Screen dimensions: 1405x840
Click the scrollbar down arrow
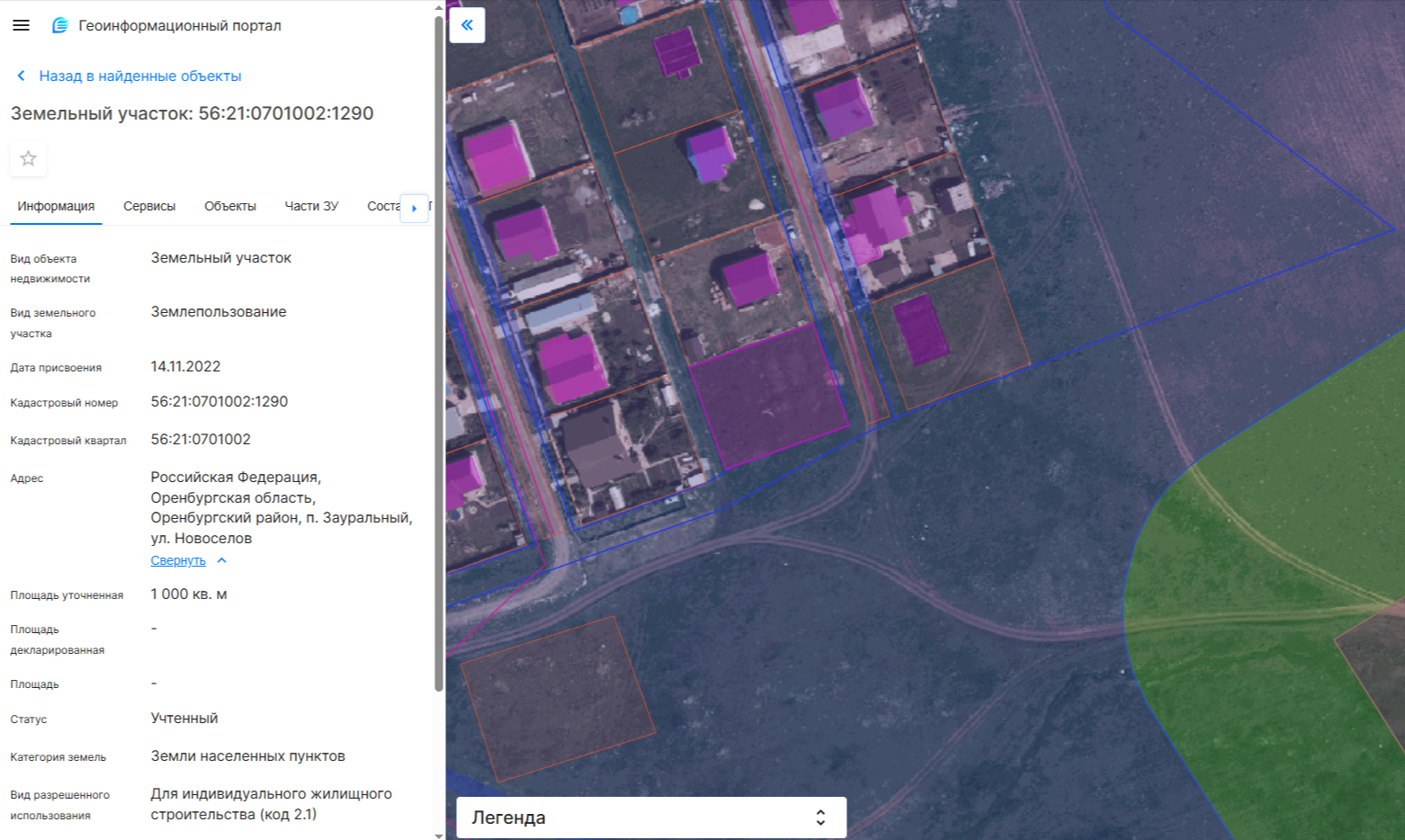tap(439, 835)
